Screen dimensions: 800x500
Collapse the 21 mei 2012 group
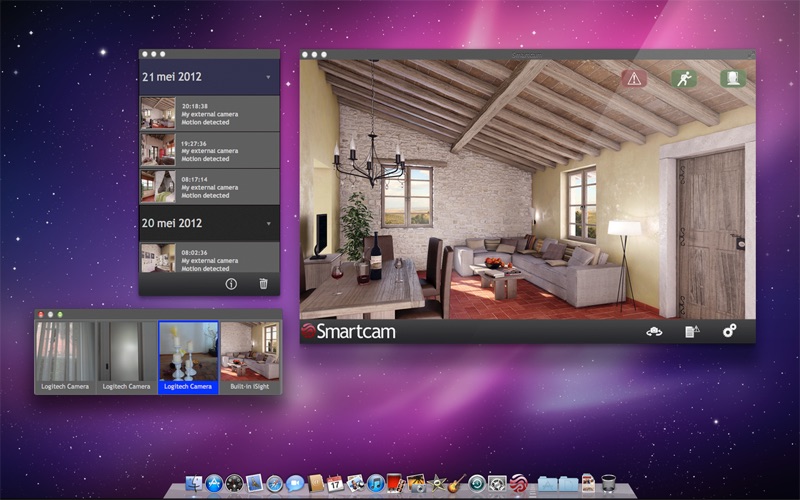(267, 77)
